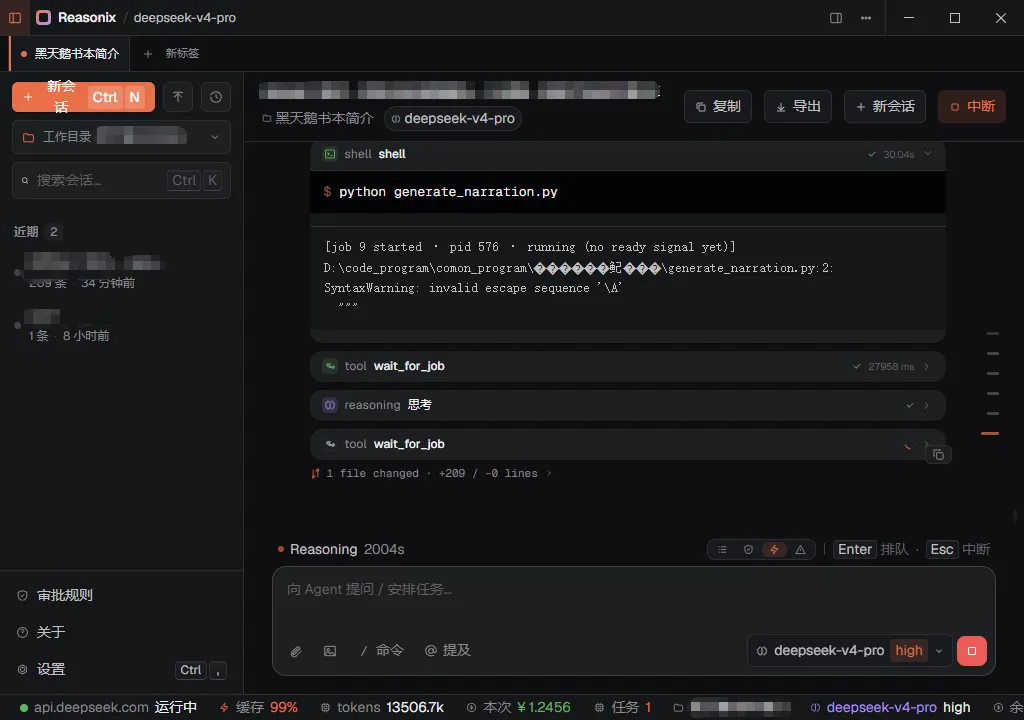Viewport: 1024px width, 720px height.
Task: Click the 设置 gear icon
Action: pos(22,670)
